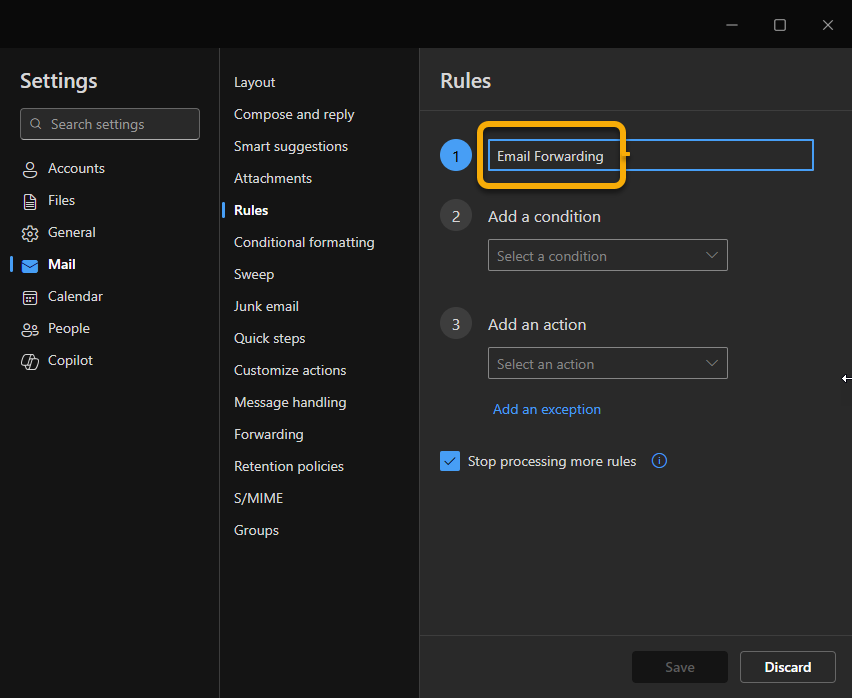Open the Calendar settings icon
Viewport: 852px width, 698px height.
point(30,296)
